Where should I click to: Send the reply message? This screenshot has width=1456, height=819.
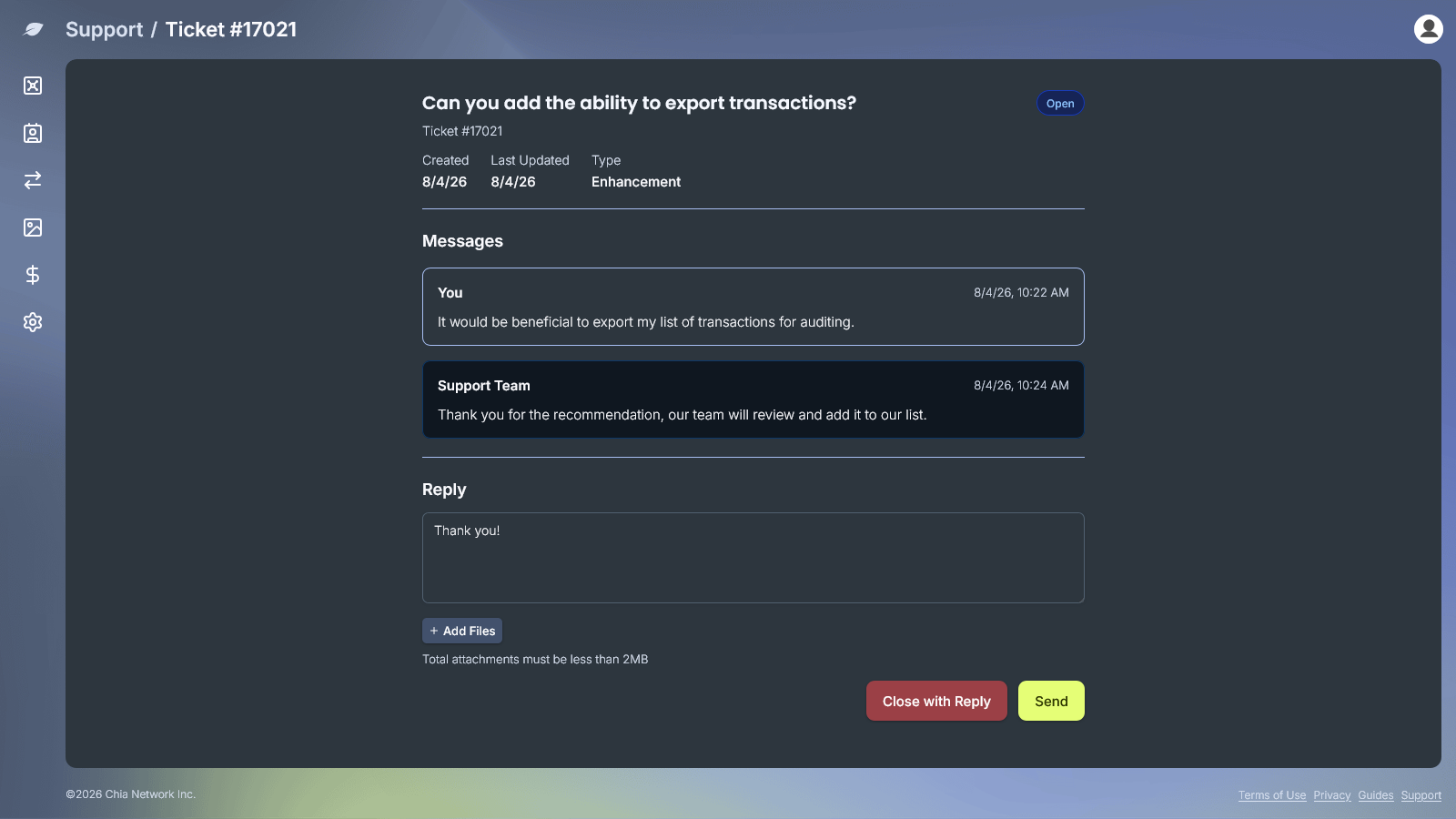tap(1051, 701)
